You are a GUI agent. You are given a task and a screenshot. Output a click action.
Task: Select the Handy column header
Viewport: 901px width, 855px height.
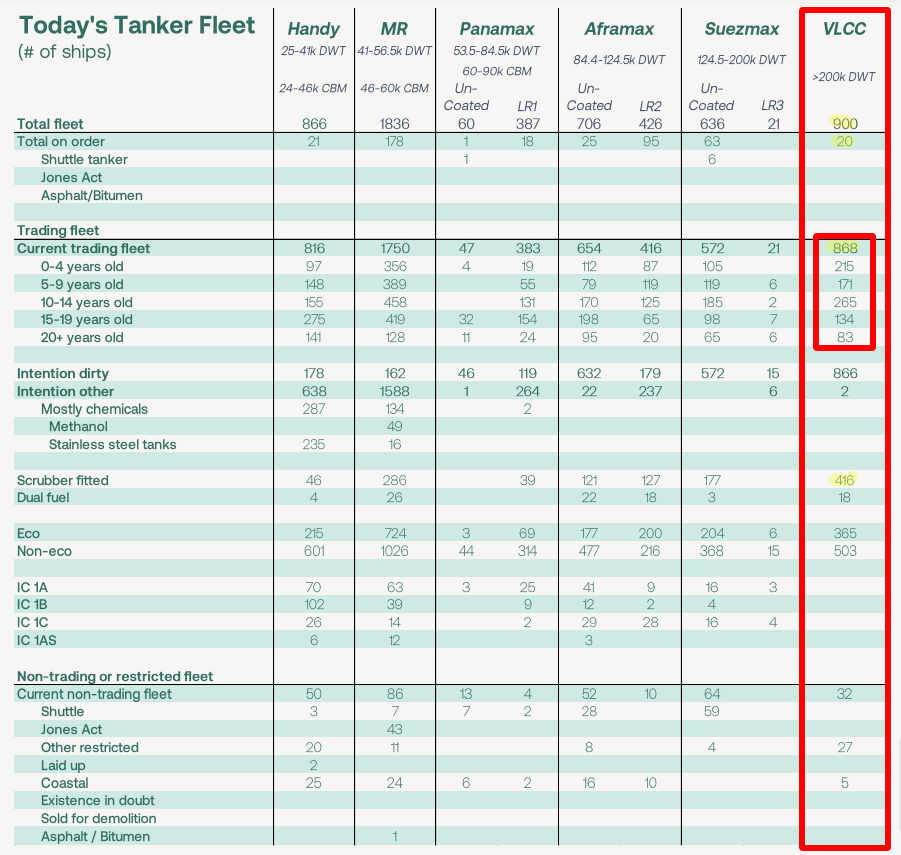coord(313,29)
